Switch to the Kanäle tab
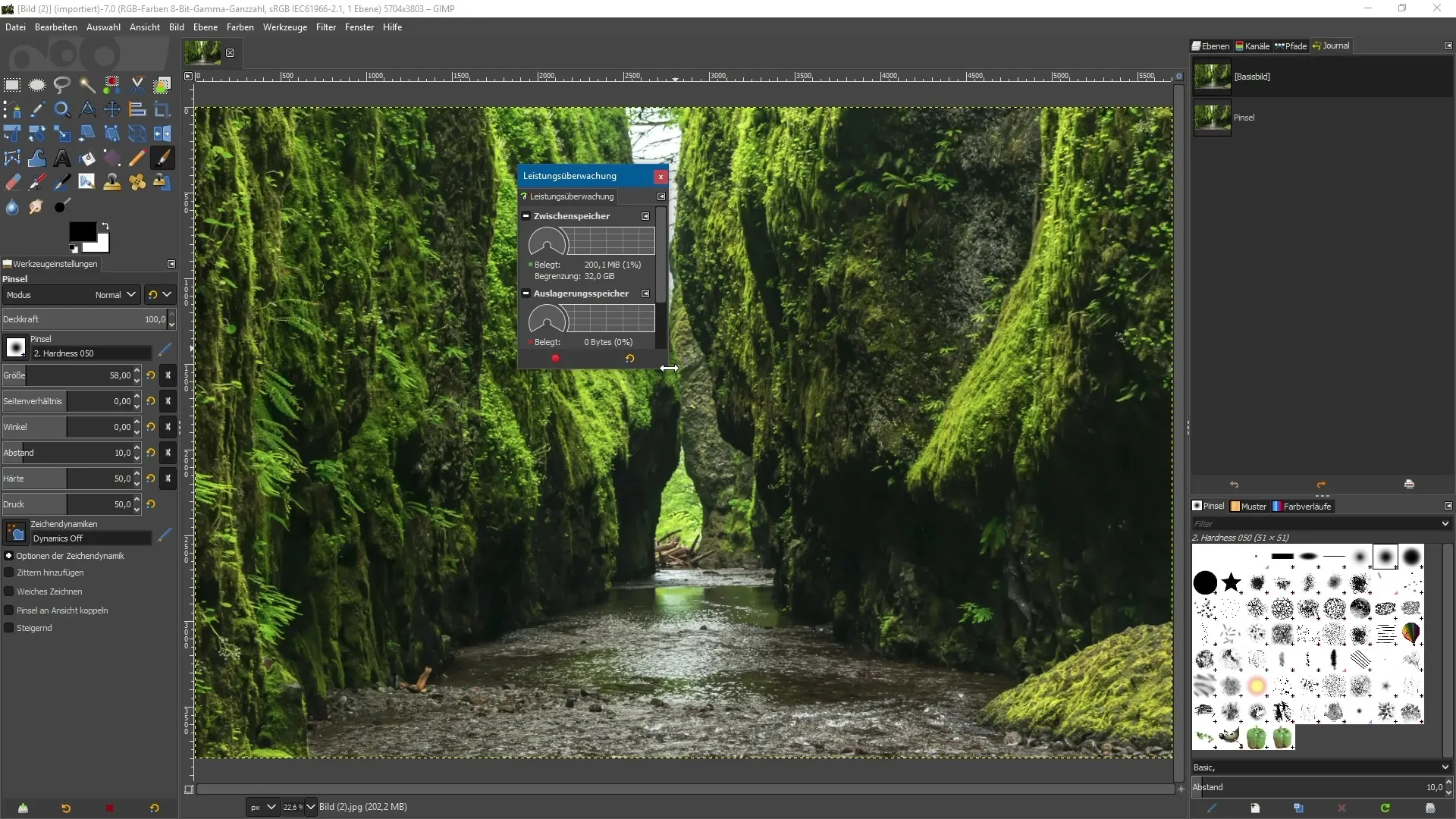 1253,46
